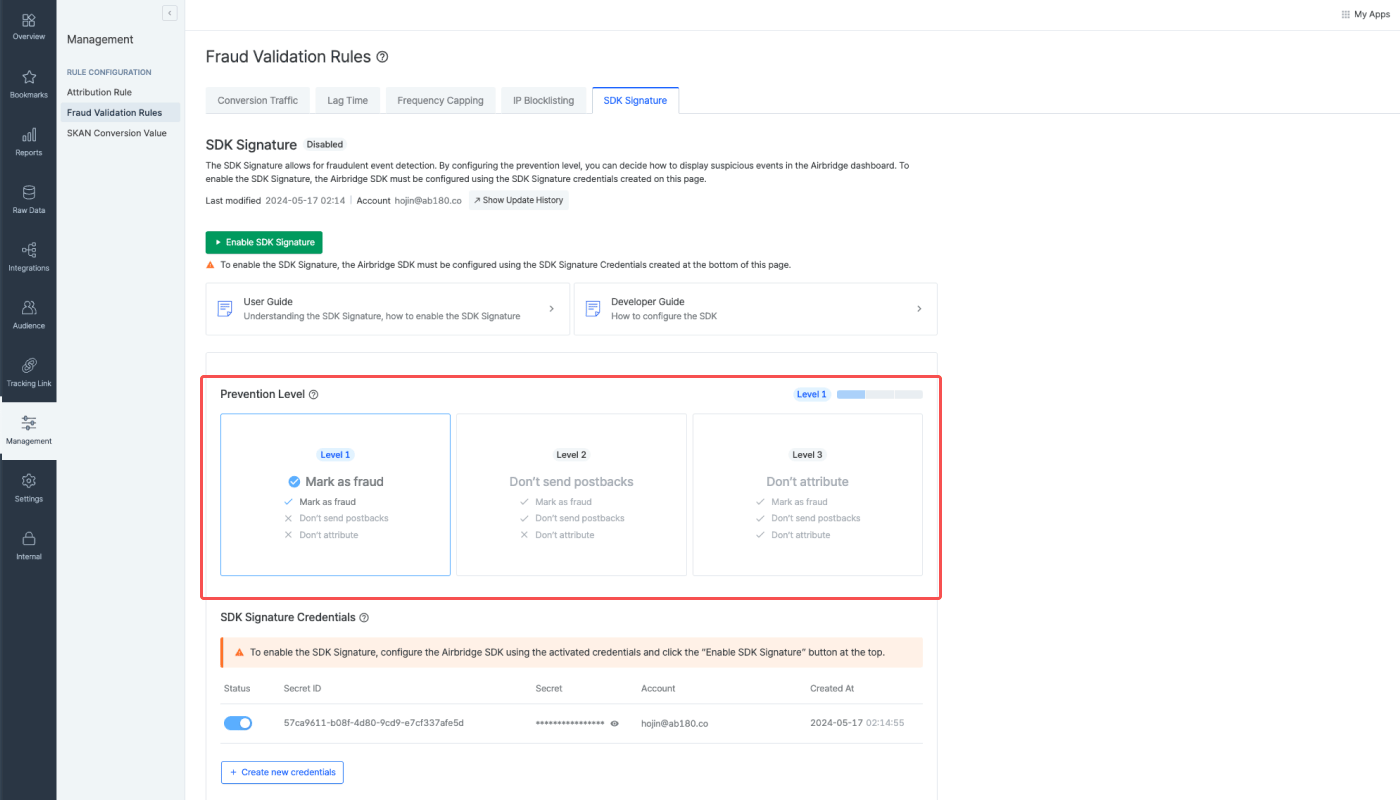1400x800 pixels.
Task: Click the Secret ID column header
Action: (x=303, y=688)
